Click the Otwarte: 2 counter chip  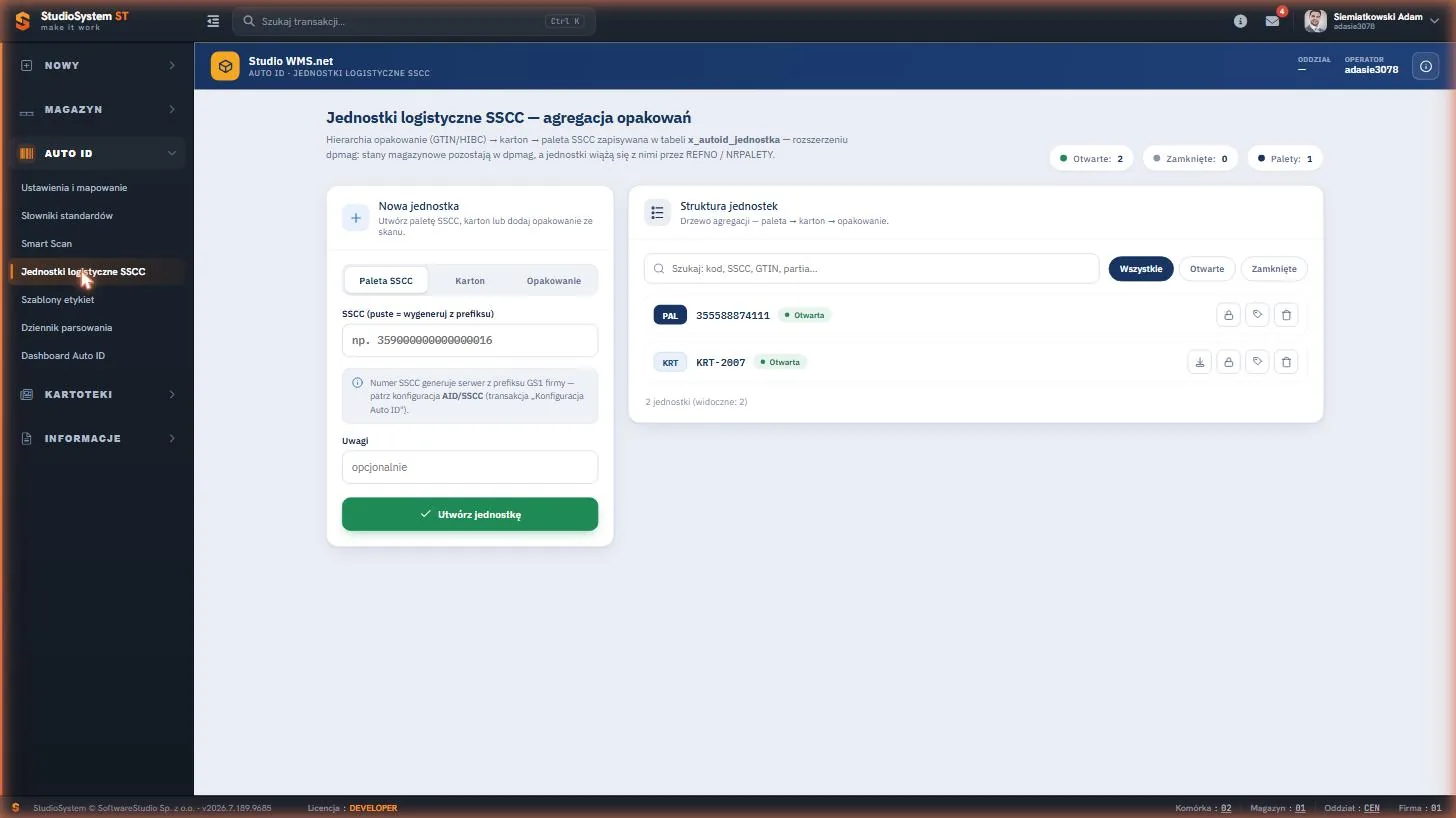tap(1091, 158)
